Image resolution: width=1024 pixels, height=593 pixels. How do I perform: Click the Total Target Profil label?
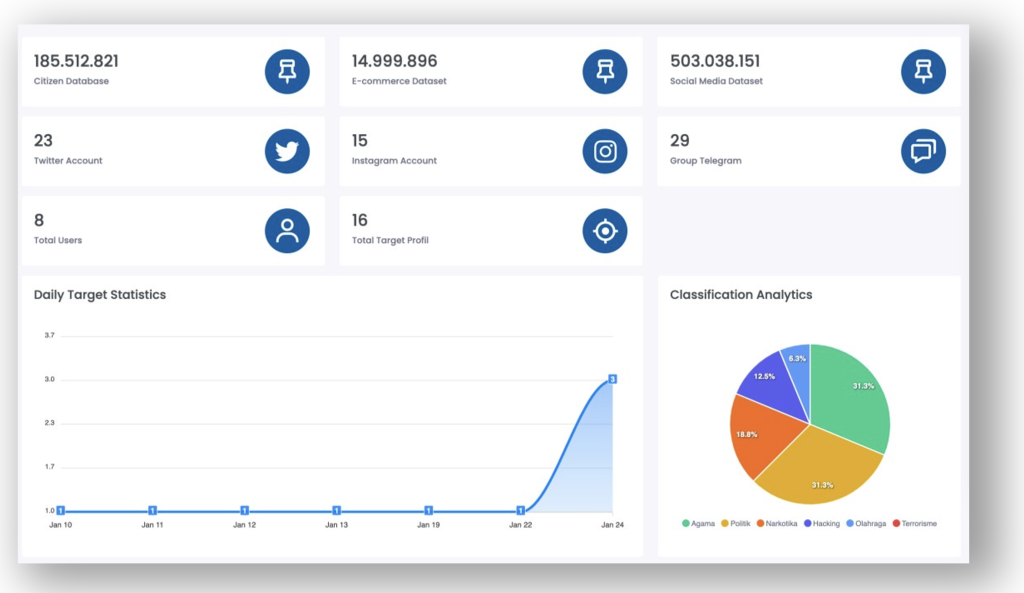click(390, 240)
